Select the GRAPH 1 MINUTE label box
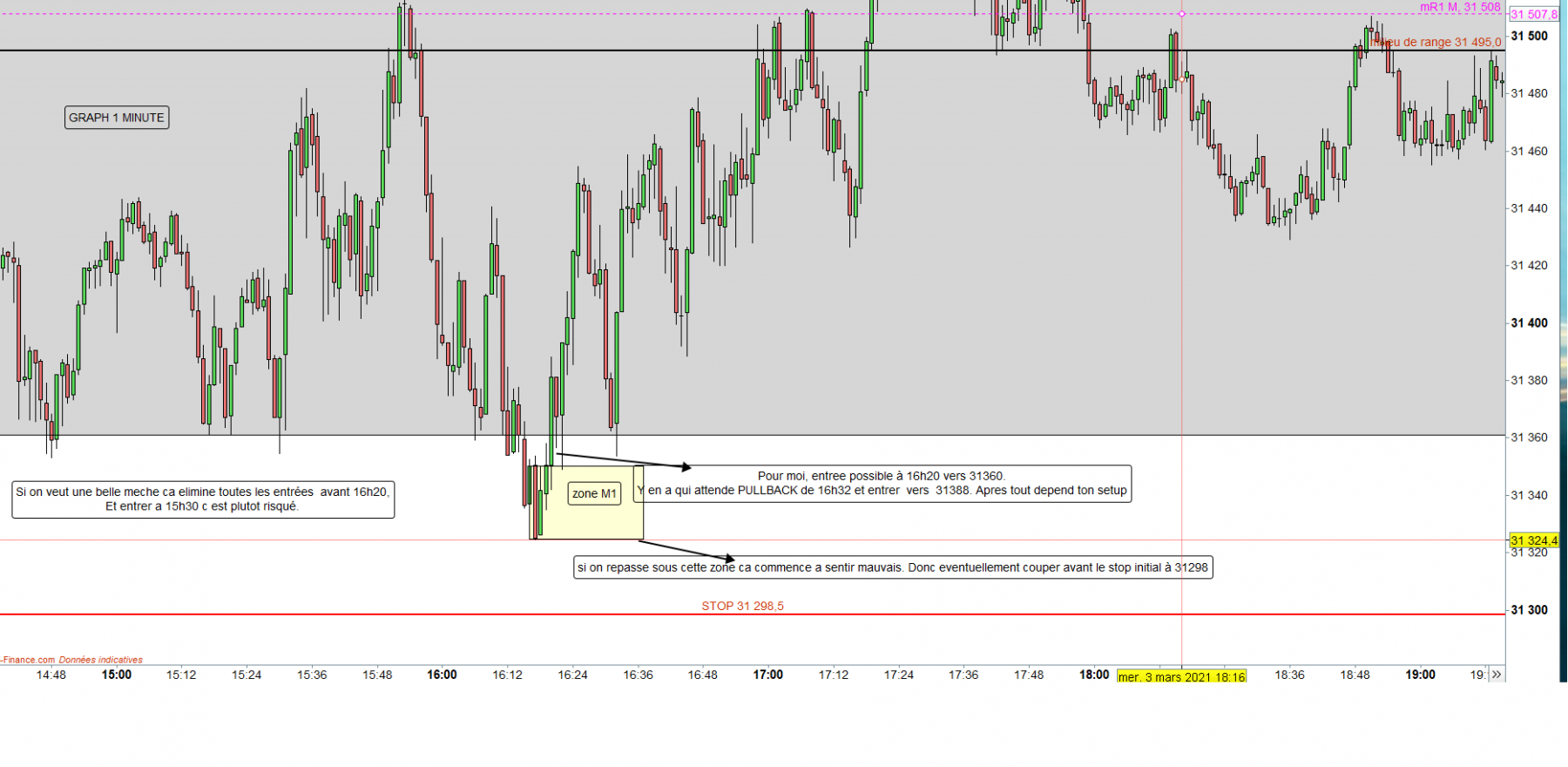Image resolution: width=1568 pixels, height=767 pixels. point(117,118)
